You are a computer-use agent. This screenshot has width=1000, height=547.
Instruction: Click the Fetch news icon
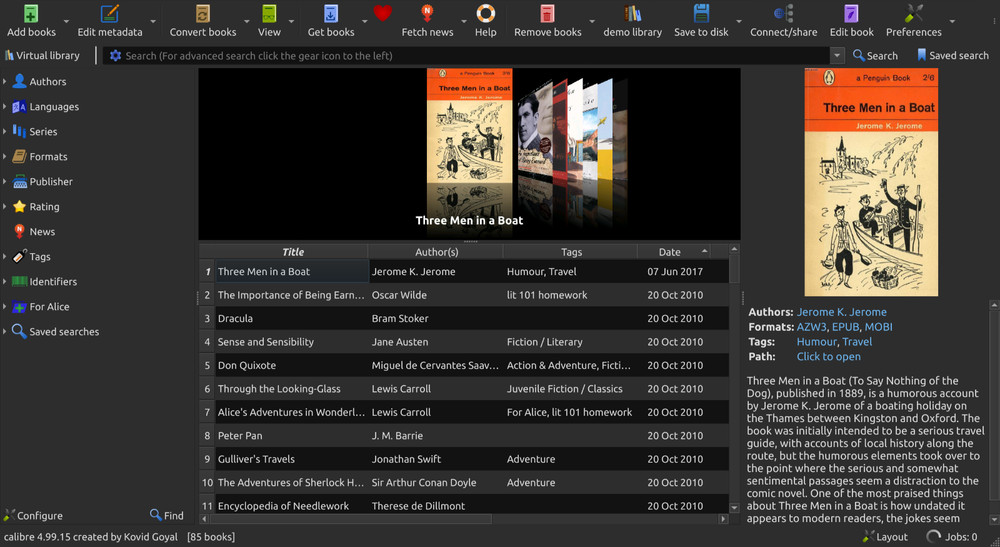[x=427, y=13]
